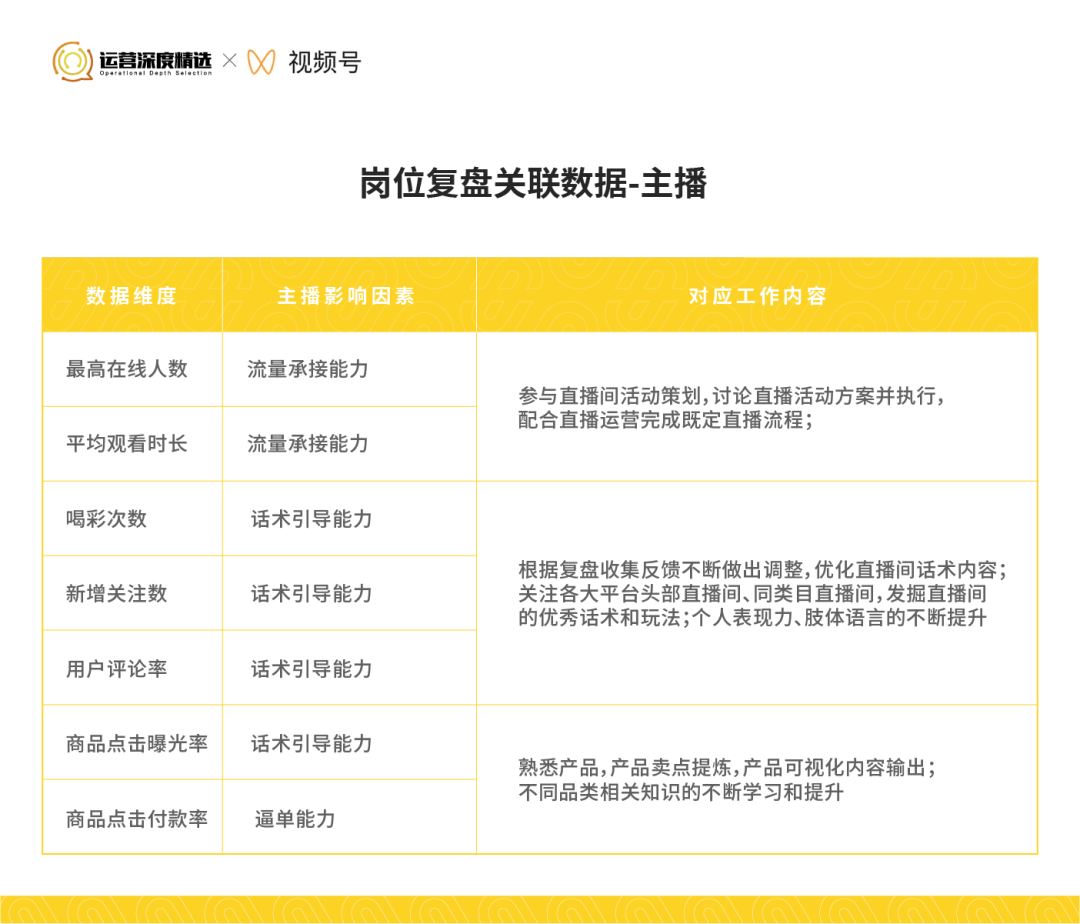Click the 熟悉产品 description paragraph

[x=727, y=780]
